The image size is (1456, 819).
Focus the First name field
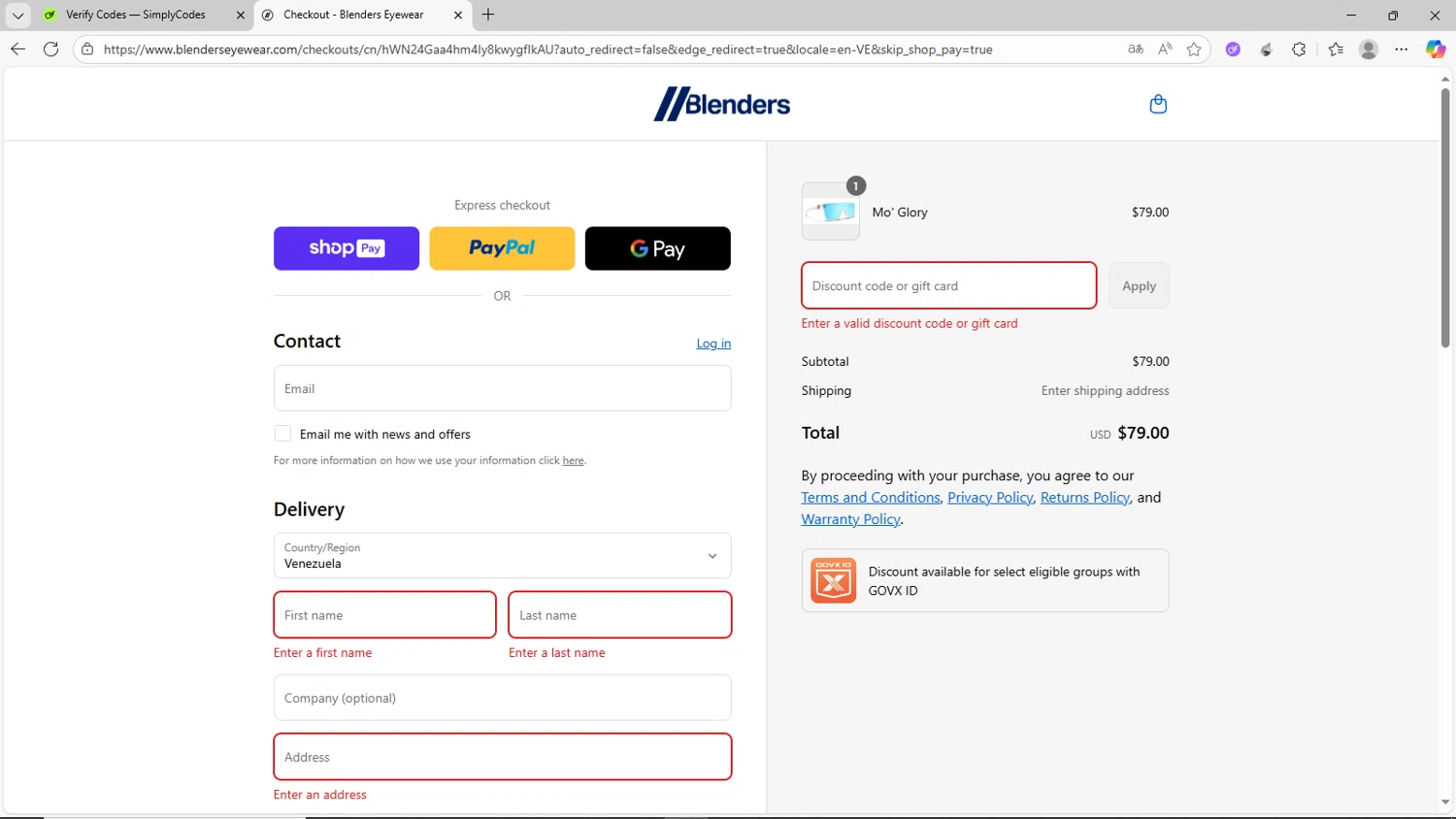(x=384, y=615)
